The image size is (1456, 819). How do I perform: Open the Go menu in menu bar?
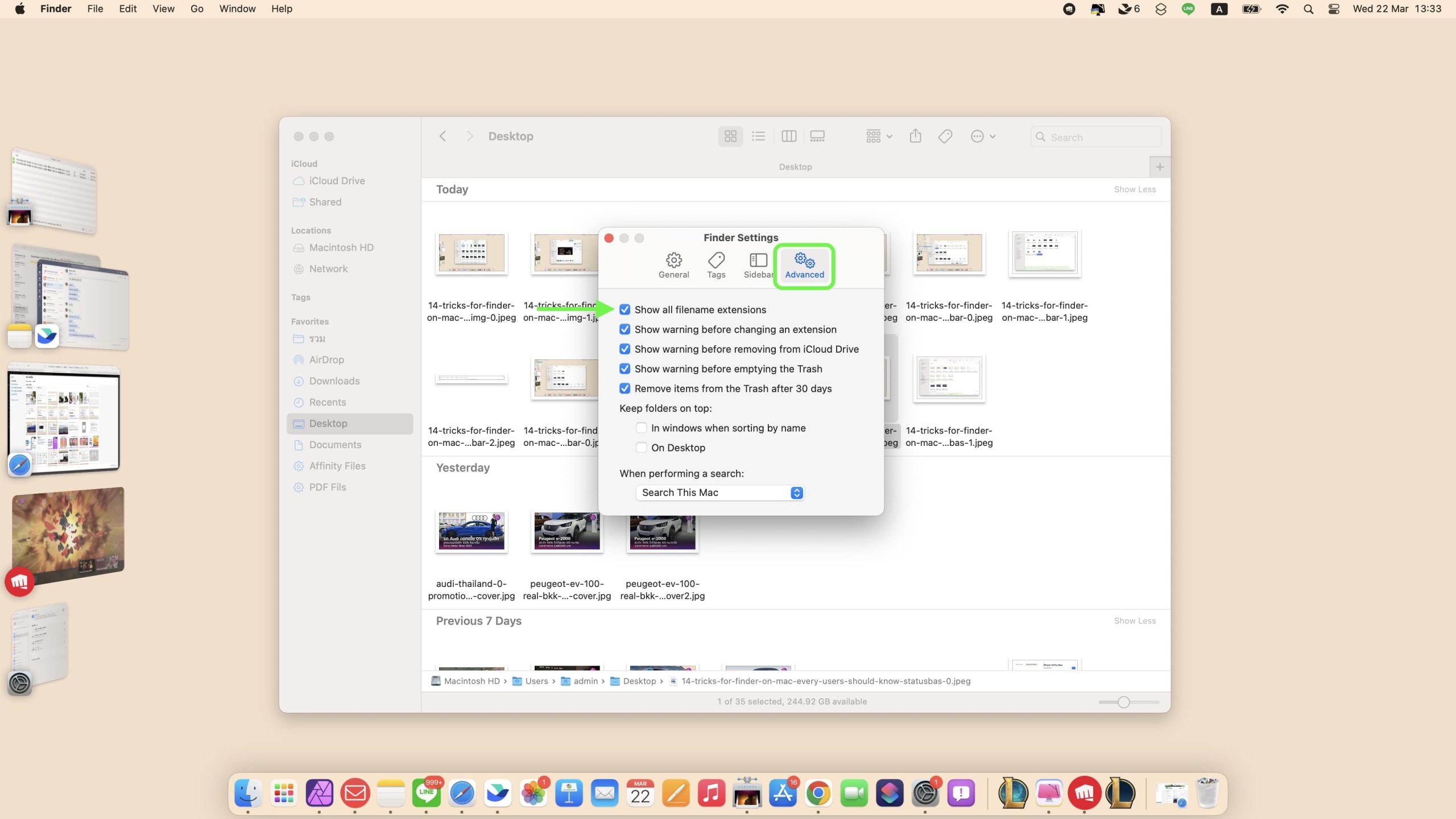tap(197, 9)
